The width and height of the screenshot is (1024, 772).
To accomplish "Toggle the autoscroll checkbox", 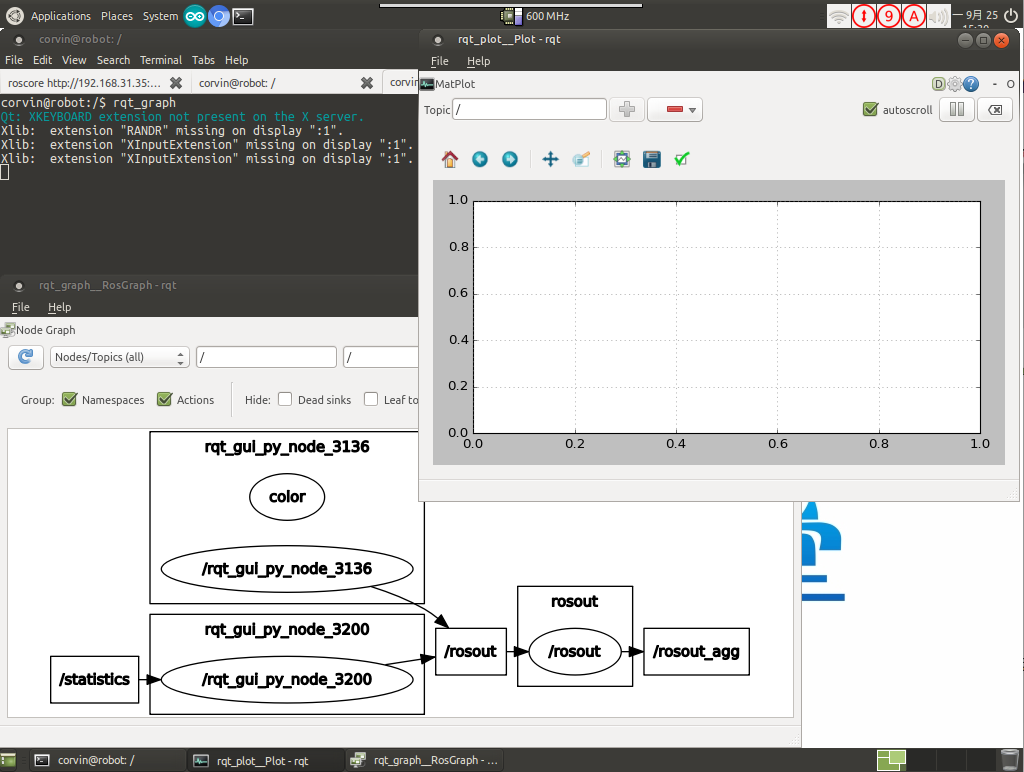I will [871, 110].
